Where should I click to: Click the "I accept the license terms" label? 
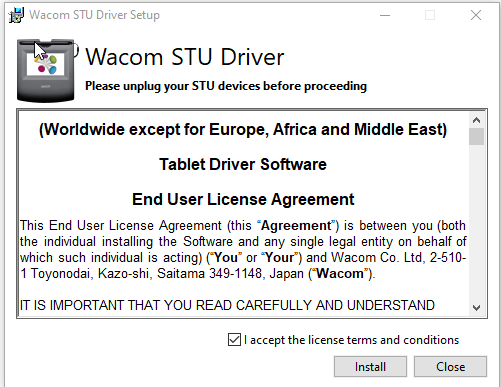[x=351, y=340]
